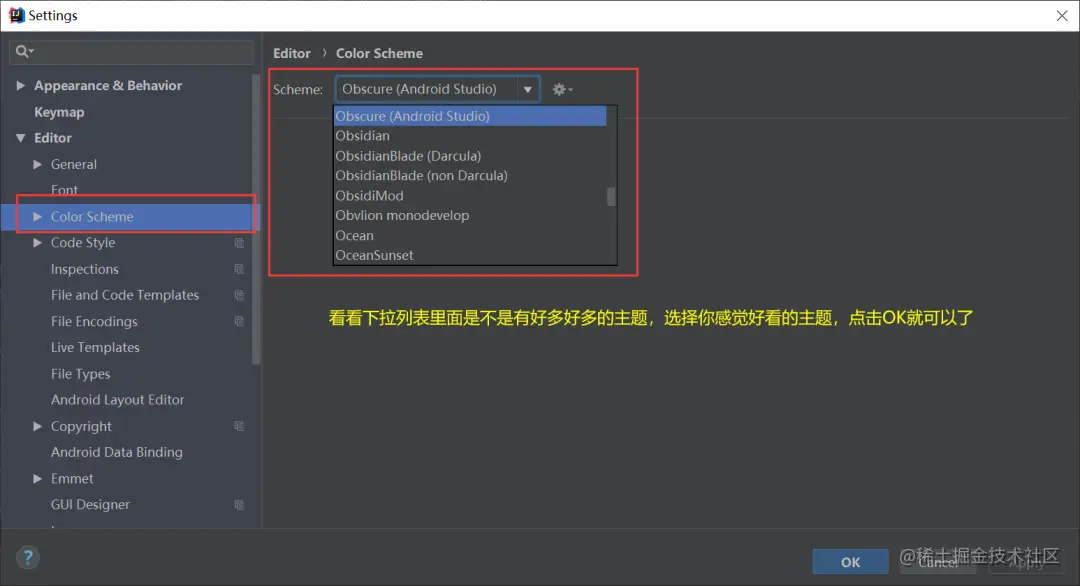
Task: Click the Code Style project-level icon
Action: (239, 243)
